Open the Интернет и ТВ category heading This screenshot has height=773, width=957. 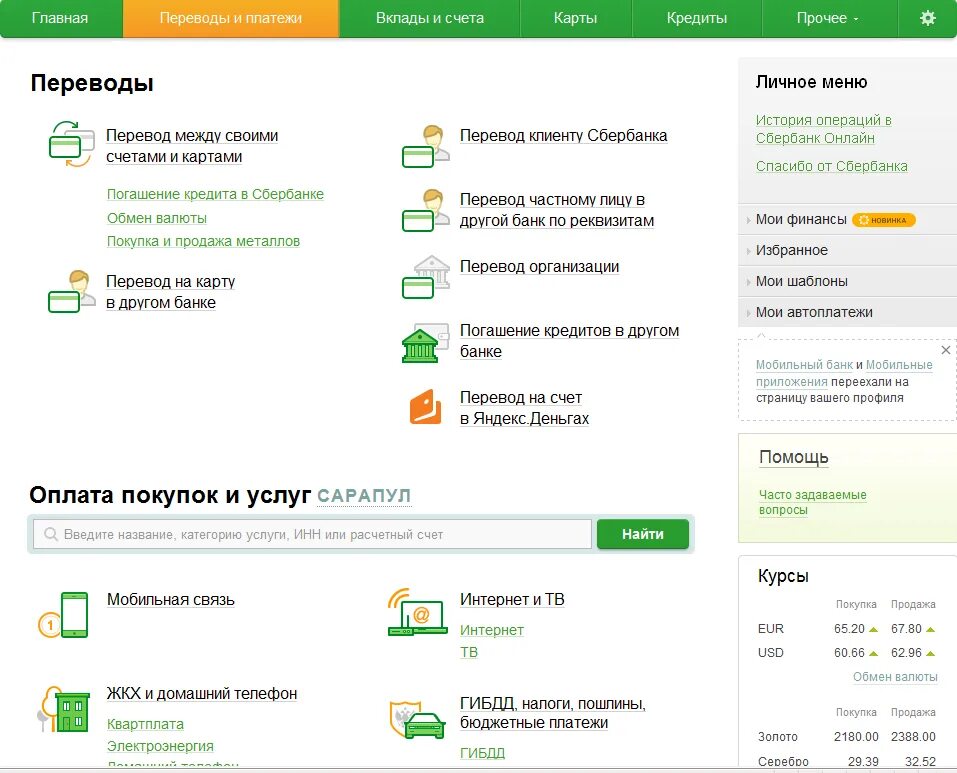point(512,599)
